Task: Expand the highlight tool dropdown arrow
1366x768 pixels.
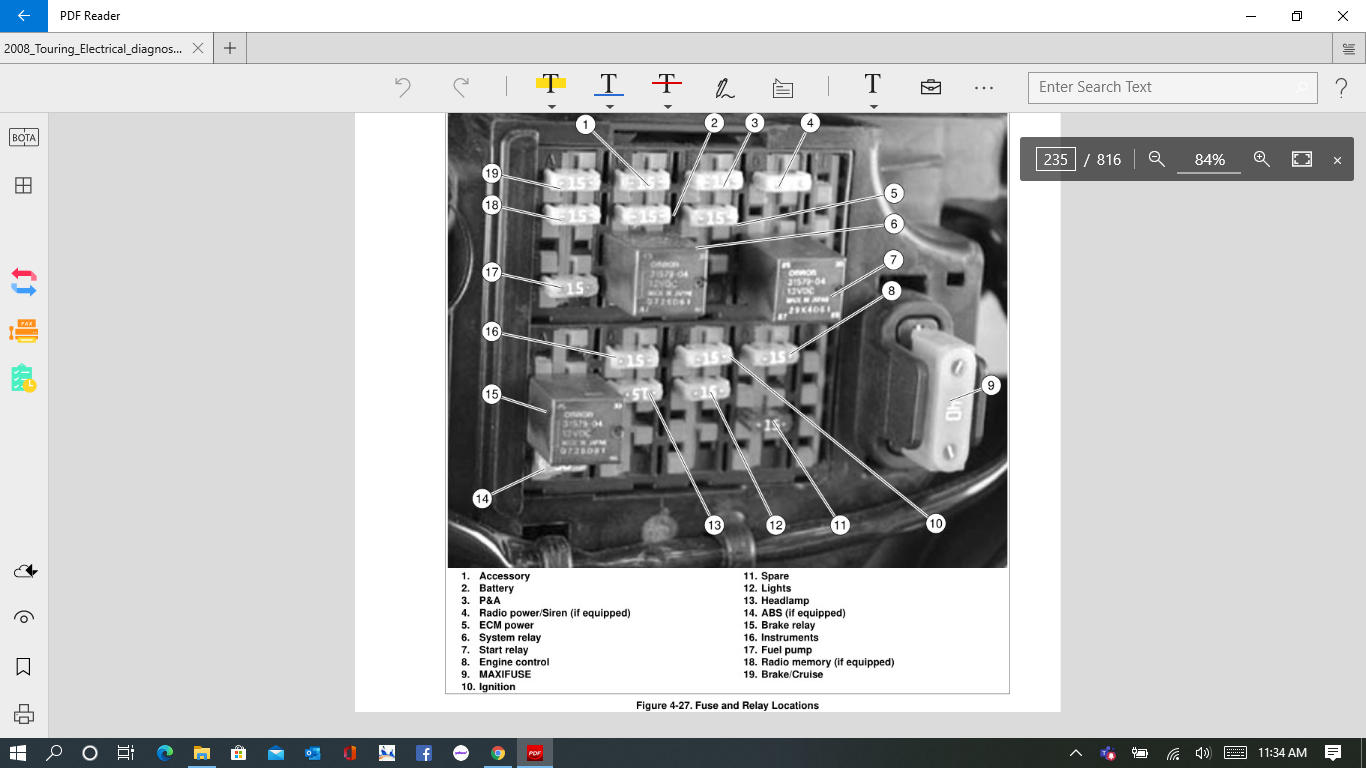Action: [x=551, y=107]
